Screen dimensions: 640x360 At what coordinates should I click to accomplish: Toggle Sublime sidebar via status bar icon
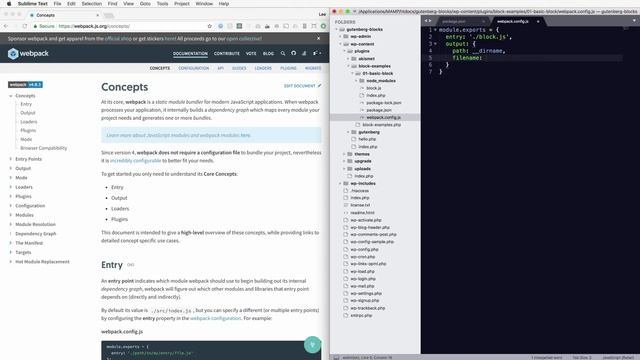pyautogui.click(x=336, y=358)
